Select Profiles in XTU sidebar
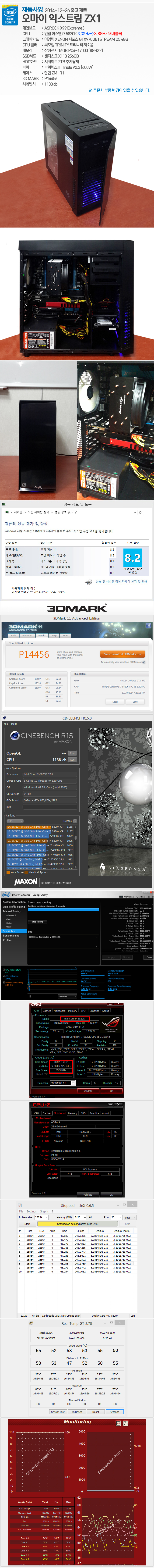This screenshot has height=1568, width=154. coord(7,941)
